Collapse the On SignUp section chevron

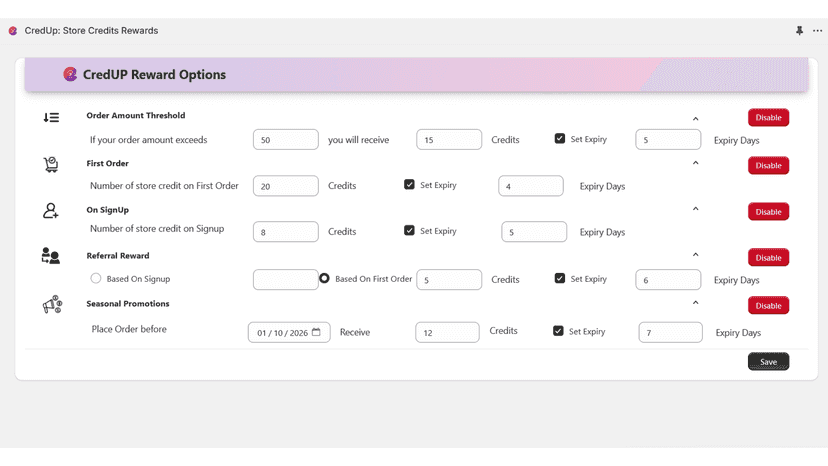(695, 209)
